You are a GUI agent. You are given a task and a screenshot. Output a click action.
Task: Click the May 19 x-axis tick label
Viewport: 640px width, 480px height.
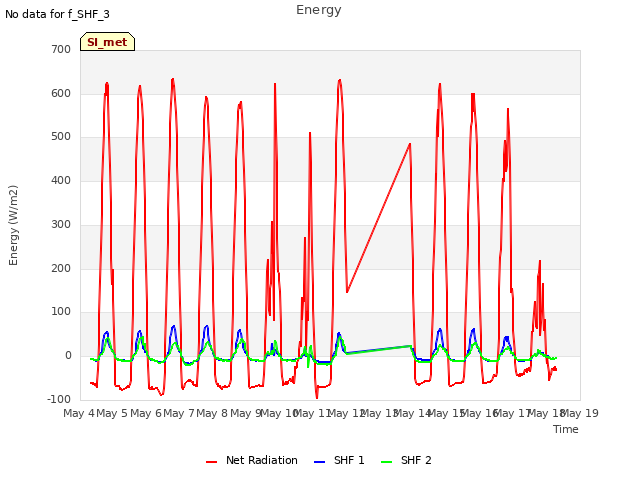pos(580,413)
